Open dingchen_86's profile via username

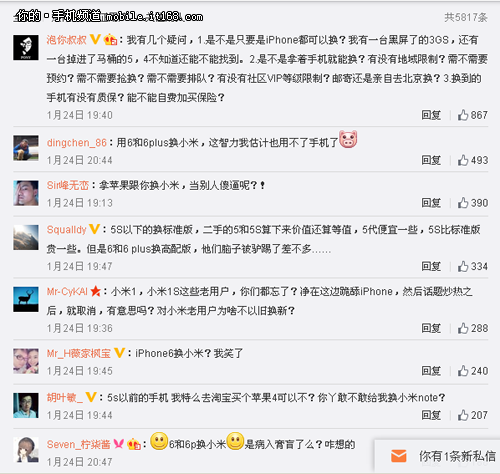[77, 143]
